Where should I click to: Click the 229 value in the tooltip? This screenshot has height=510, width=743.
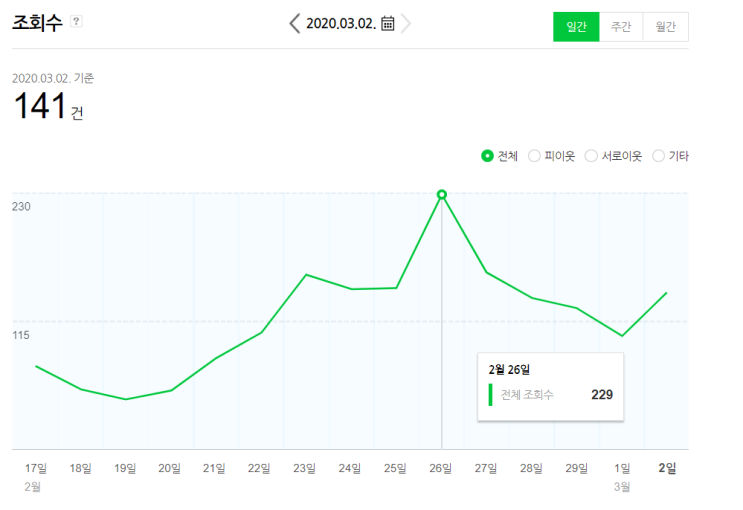(602, 395)
